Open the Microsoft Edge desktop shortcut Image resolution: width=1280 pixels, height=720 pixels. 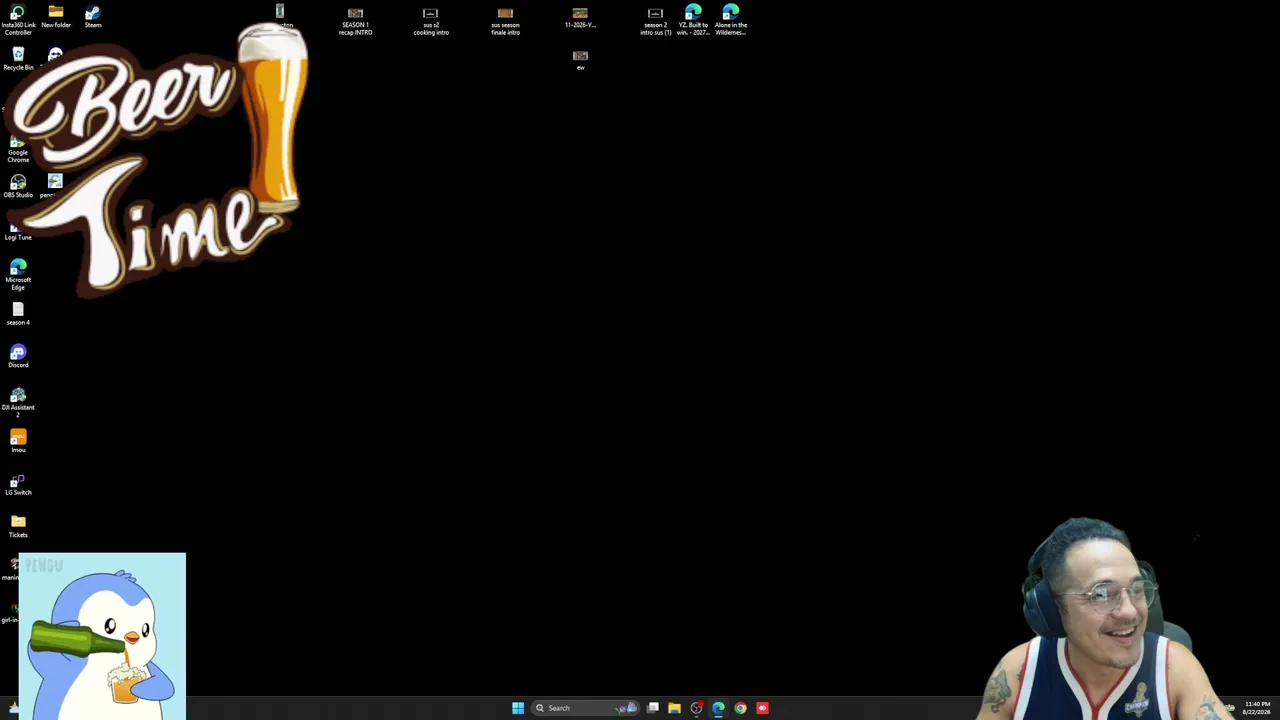point(18,275)
